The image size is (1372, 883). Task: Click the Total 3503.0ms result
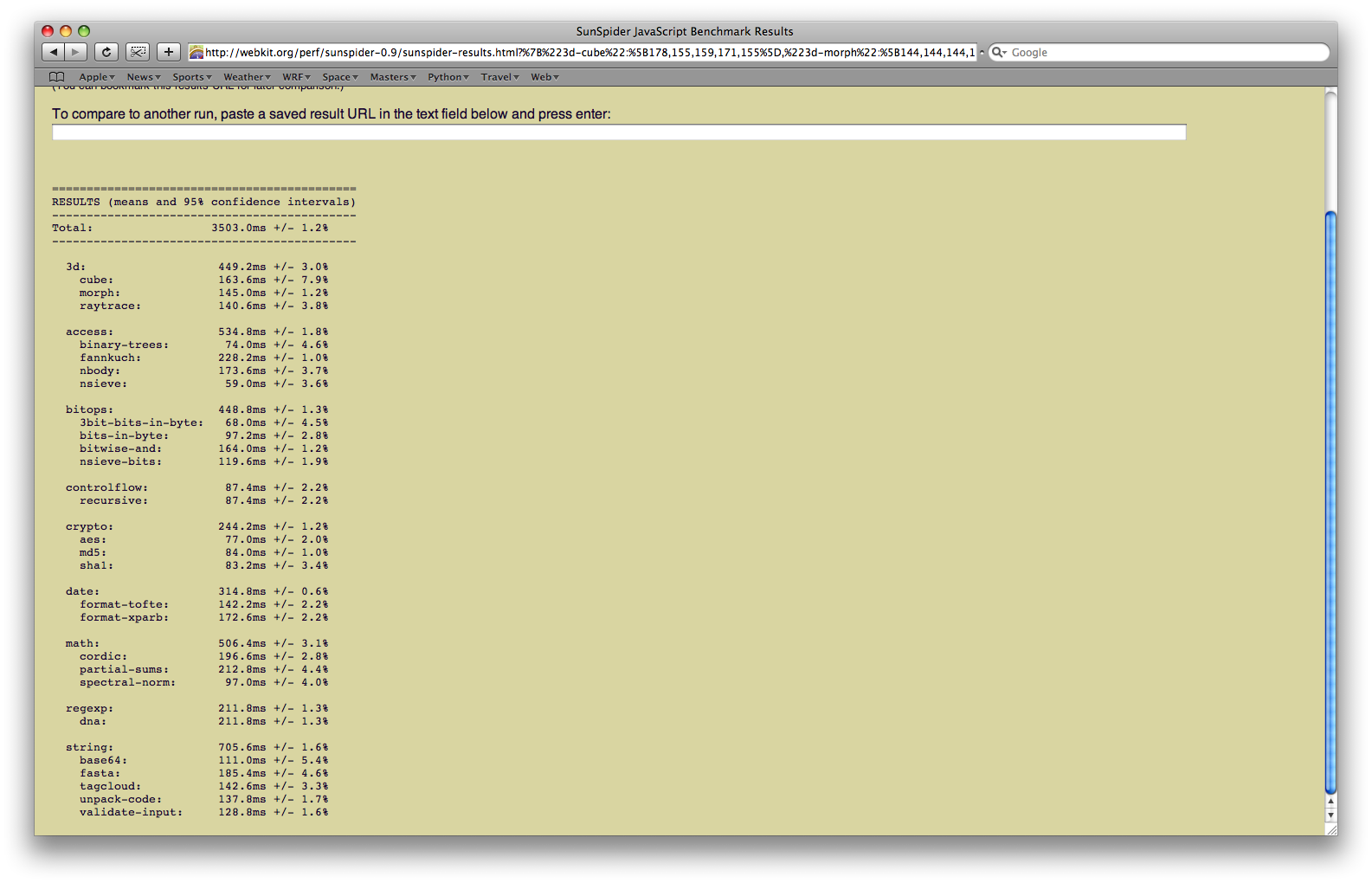point(190,229)
